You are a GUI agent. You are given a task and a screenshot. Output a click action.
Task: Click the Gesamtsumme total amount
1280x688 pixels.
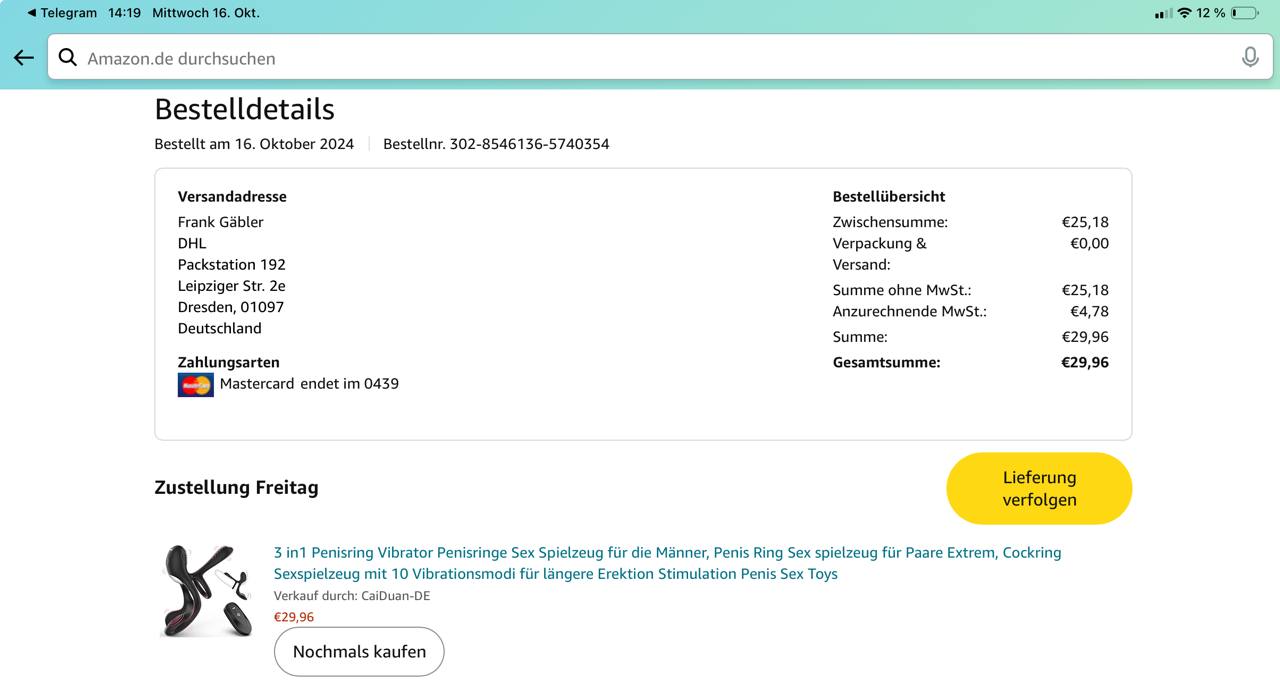click(x=1084, y=363)
